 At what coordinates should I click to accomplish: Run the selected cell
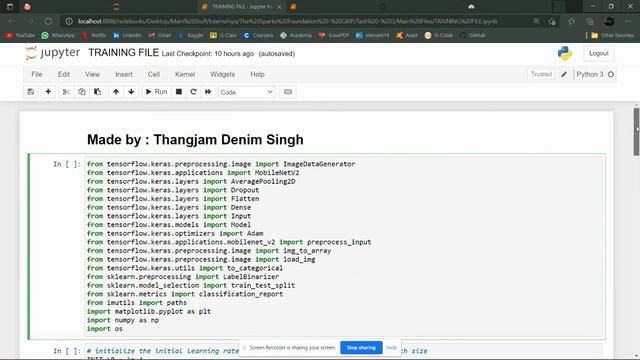[x=156, y=92]
